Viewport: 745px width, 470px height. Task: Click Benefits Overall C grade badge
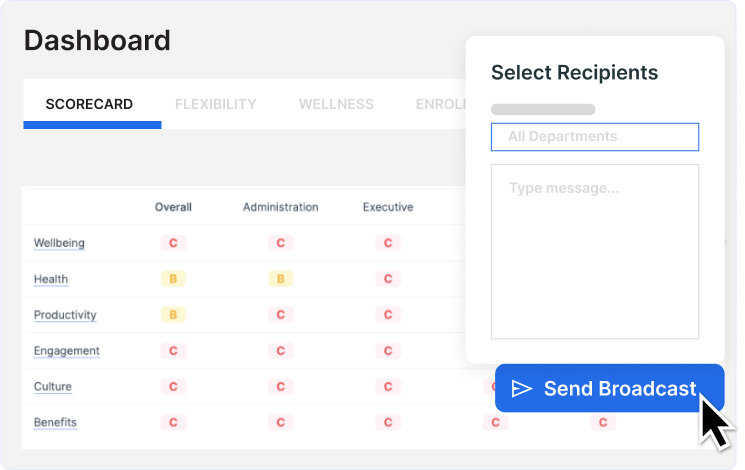click(x=173, y=422)
